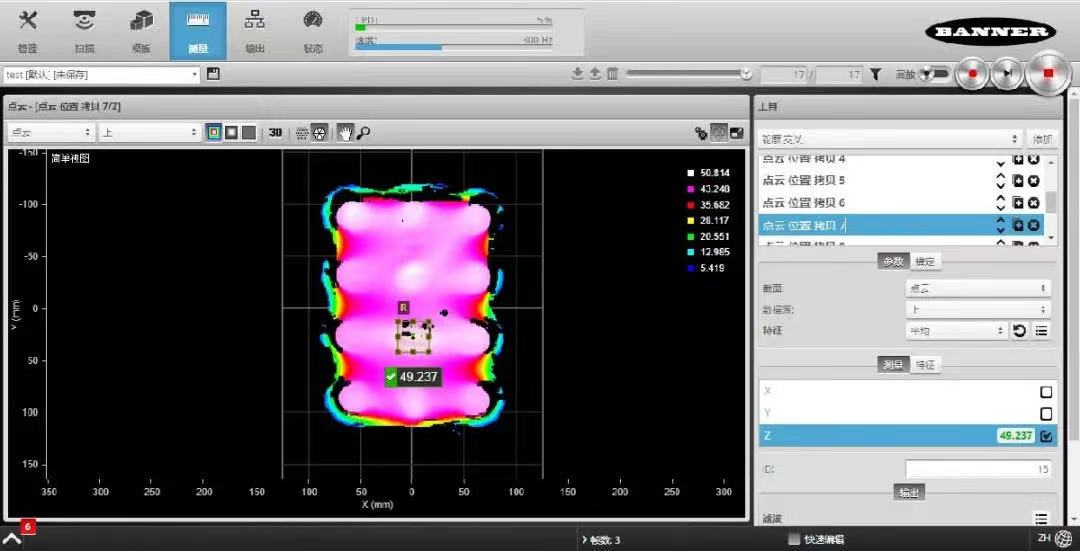Screen dimensions: 1080x551
Task: Select the uniform gray view-mode icon
Action: (249, 132)
